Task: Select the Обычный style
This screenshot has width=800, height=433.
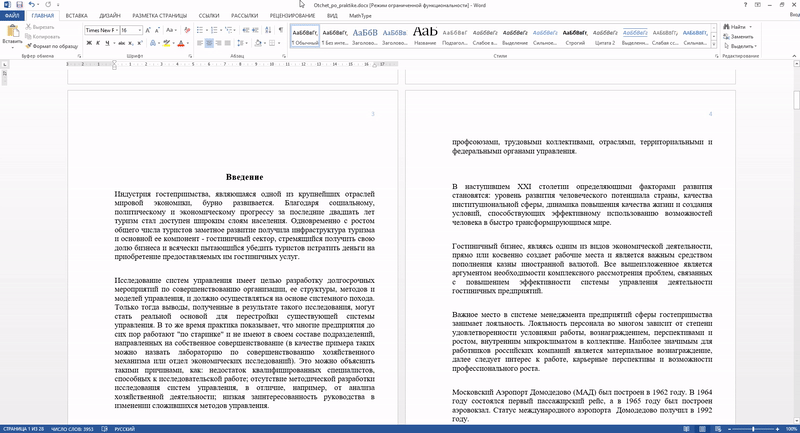Action: pyautogui.click(x=305, y=36)
